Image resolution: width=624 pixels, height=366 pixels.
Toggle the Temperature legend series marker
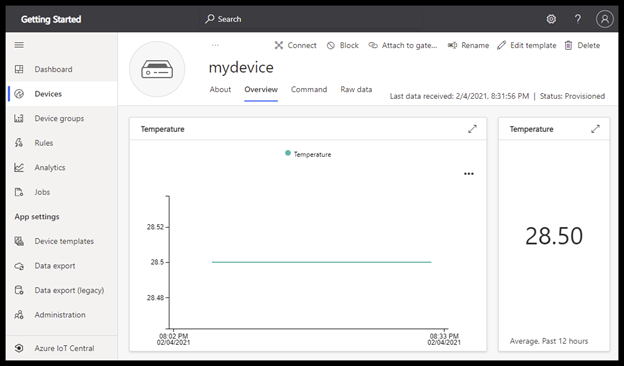288,153
